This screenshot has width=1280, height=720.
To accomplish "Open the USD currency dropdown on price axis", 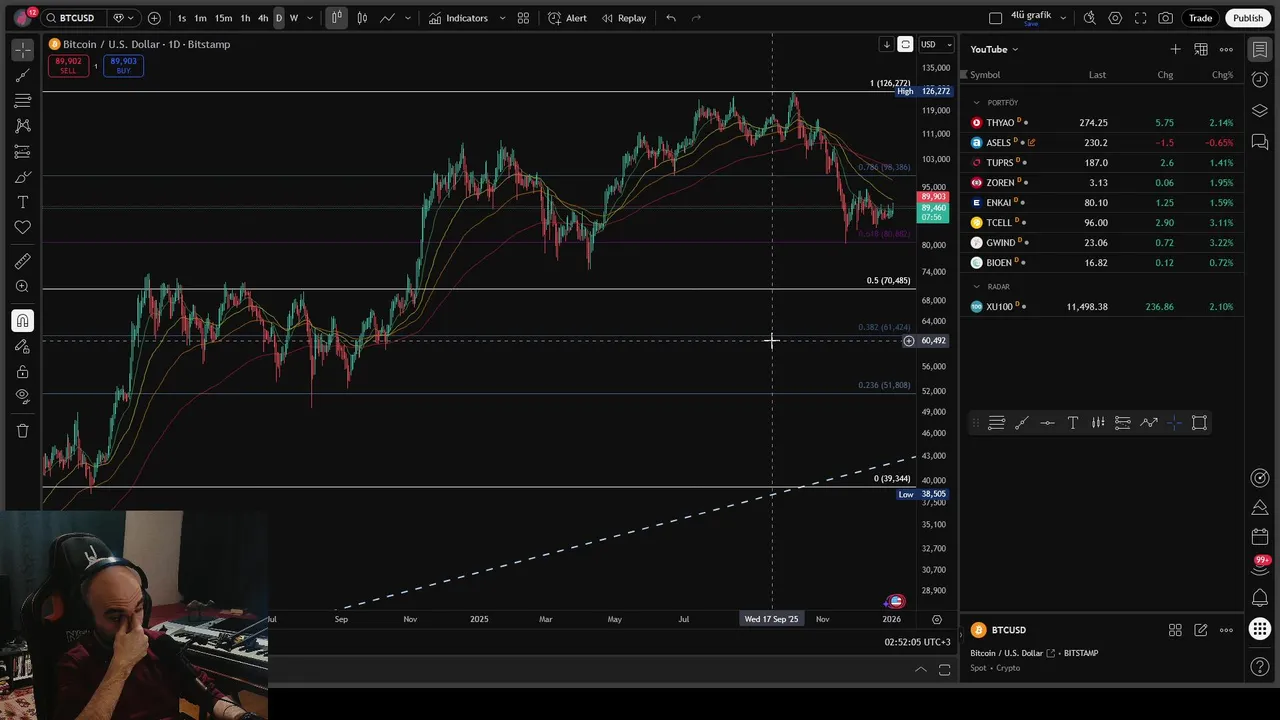I will 937,45.
